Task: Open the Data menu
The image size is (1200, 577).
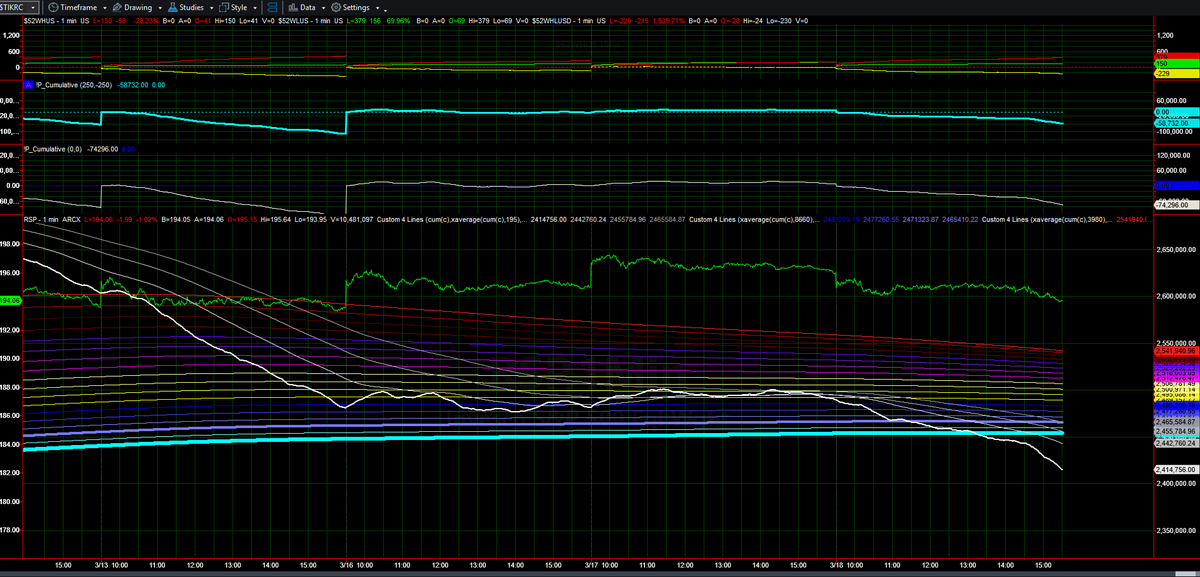Action: 308,7
